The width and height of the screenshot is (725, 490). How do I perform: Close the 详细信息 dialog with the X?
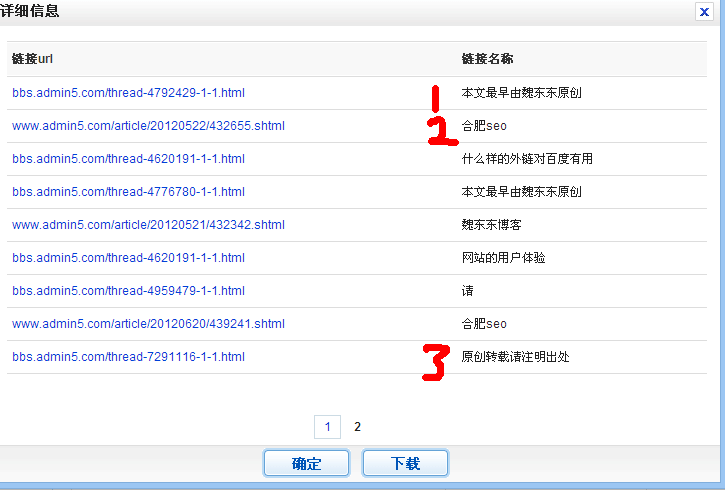[704, 12]
